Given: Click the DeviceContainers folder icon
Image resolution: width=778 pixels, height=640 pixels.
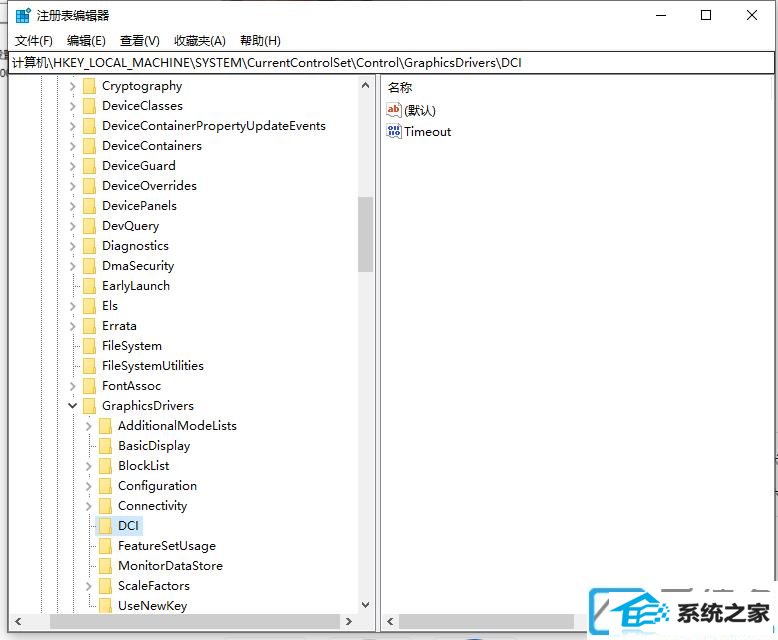Looking at the screenshot, I should point(89,146).
